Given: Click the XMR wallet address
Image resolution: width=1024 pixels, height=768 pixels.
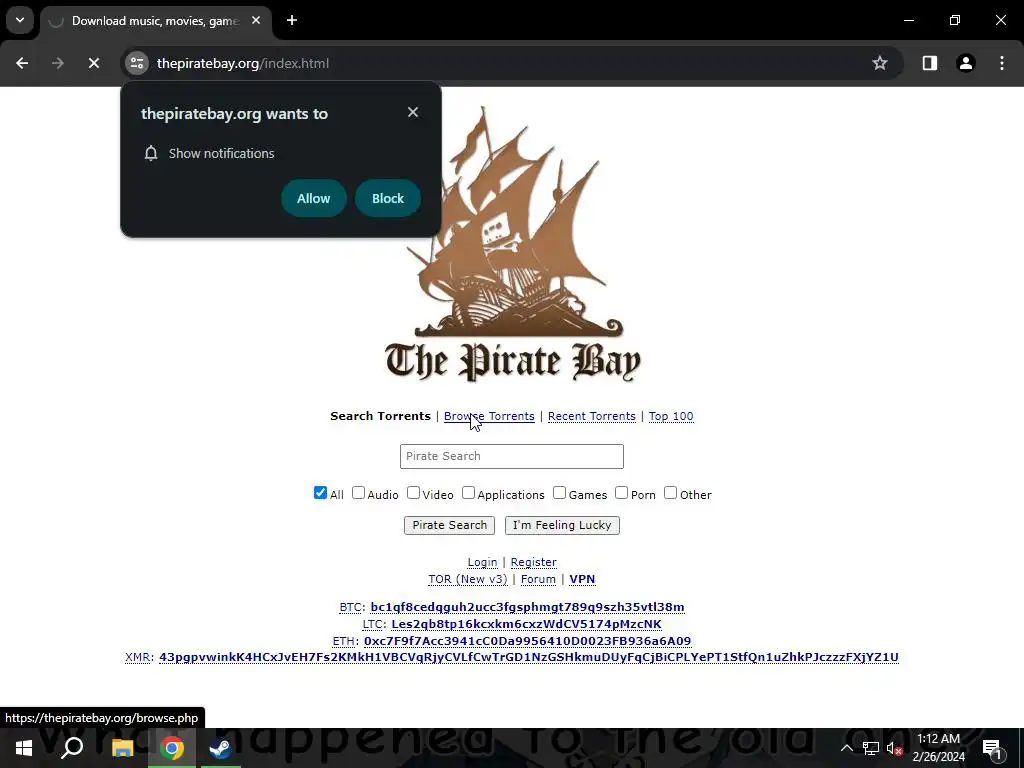Looking at the screenshot, I should pyautogui.click(x=529, y=657).
